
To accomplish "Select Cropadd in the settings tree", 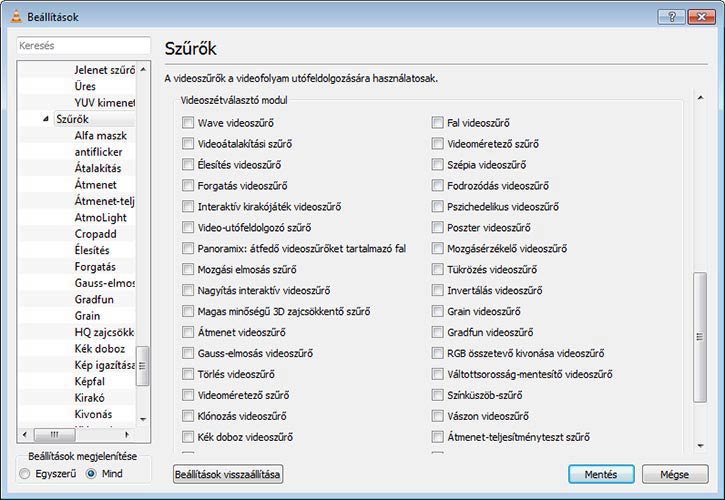I will 96,233.
